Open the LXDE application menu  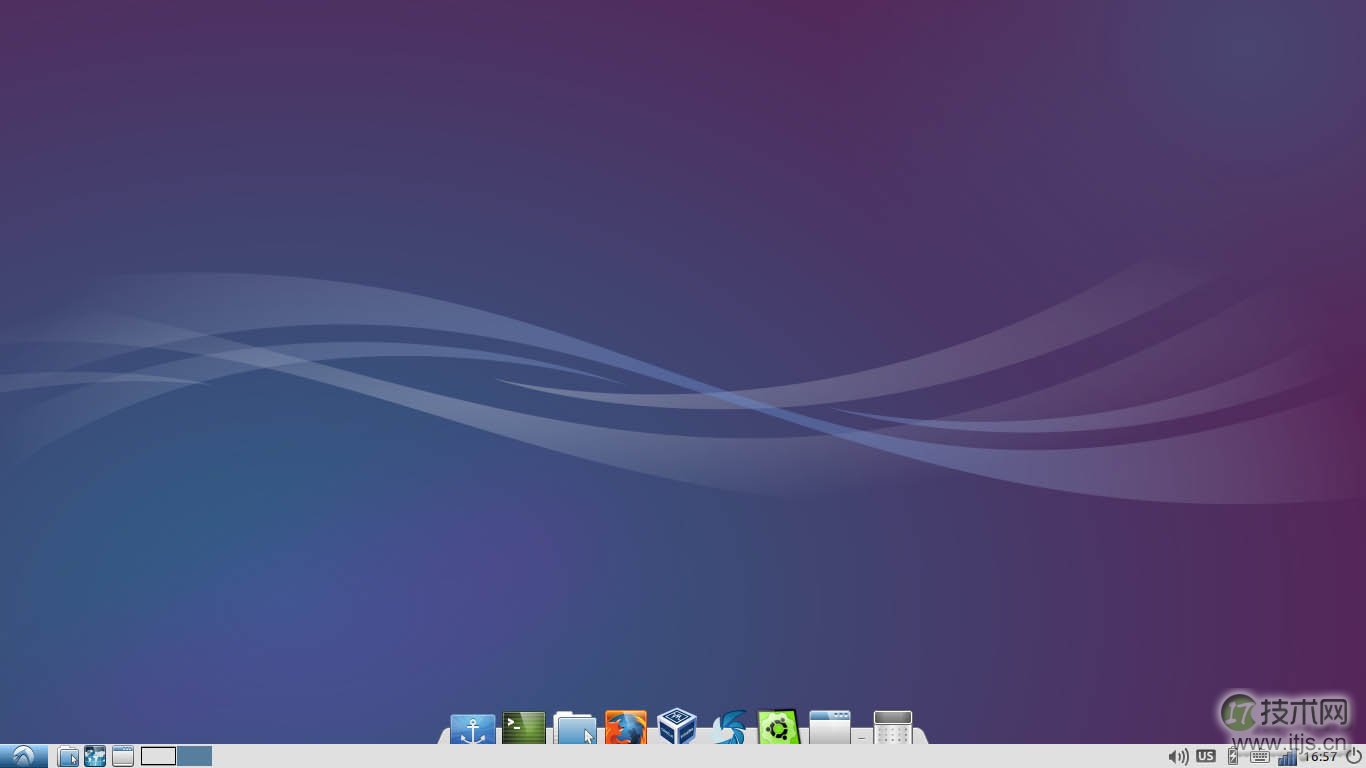point(22,756)
